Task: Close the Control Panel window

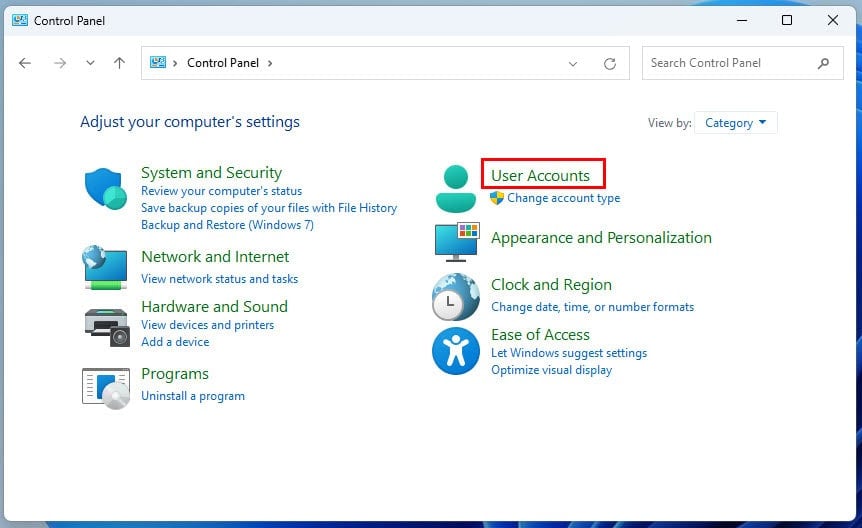Action: tap(832, 20)
